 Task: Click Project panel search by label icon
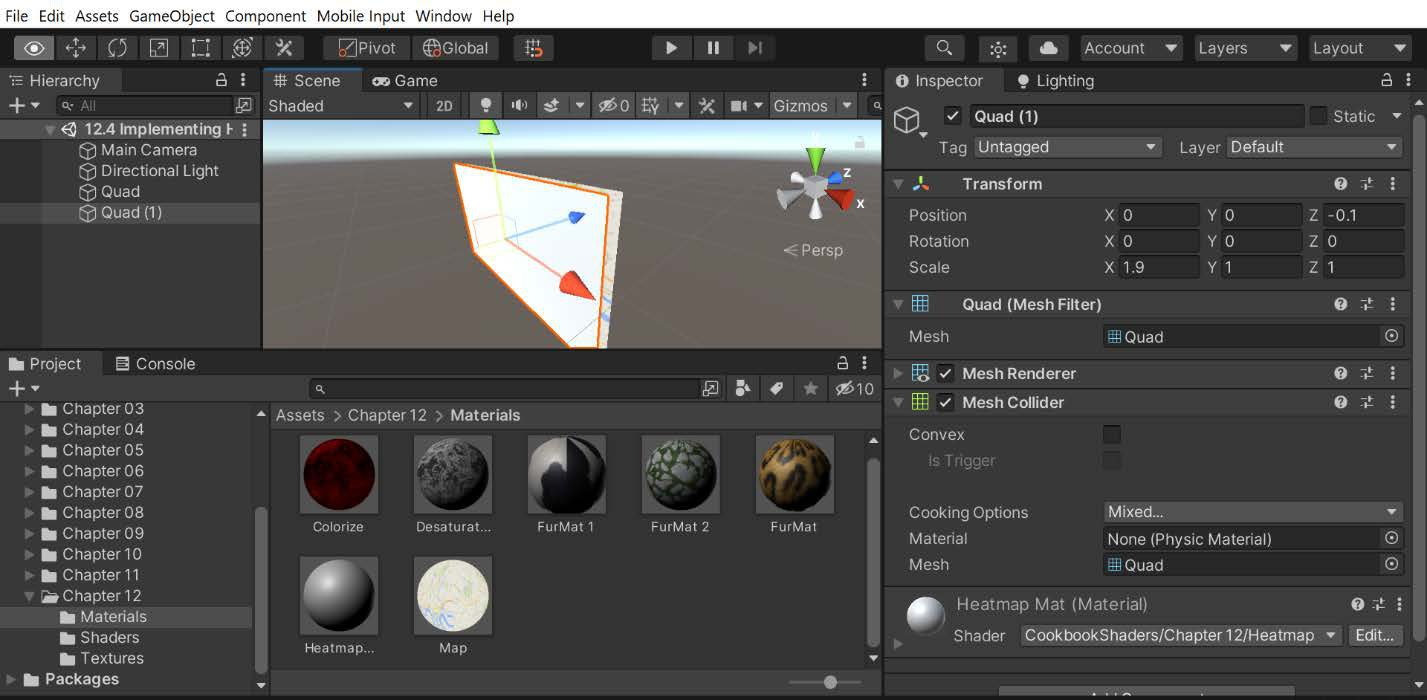click(776, 389)
